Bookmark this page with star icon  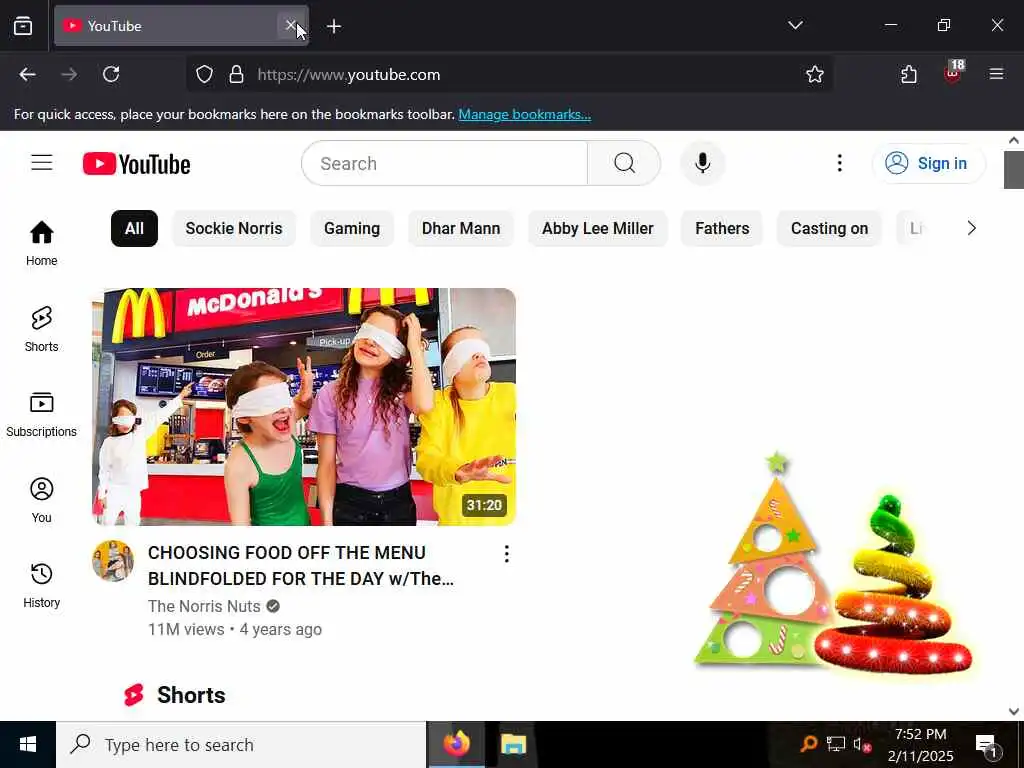(x=815, y=74)
